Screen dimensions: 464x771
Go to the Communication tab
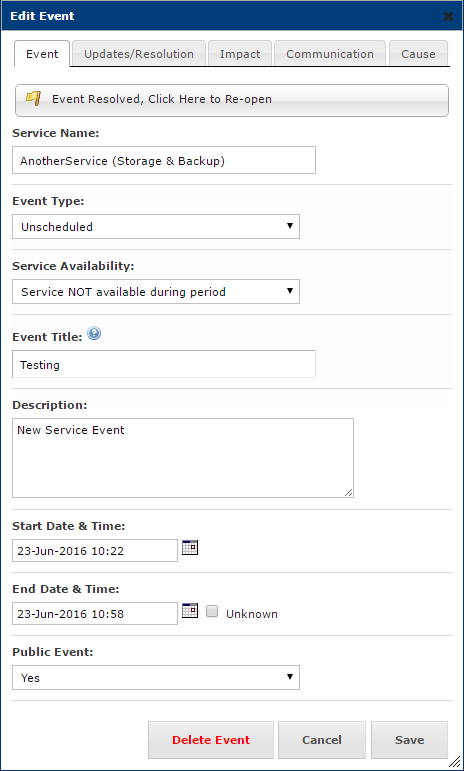[330, 54]
